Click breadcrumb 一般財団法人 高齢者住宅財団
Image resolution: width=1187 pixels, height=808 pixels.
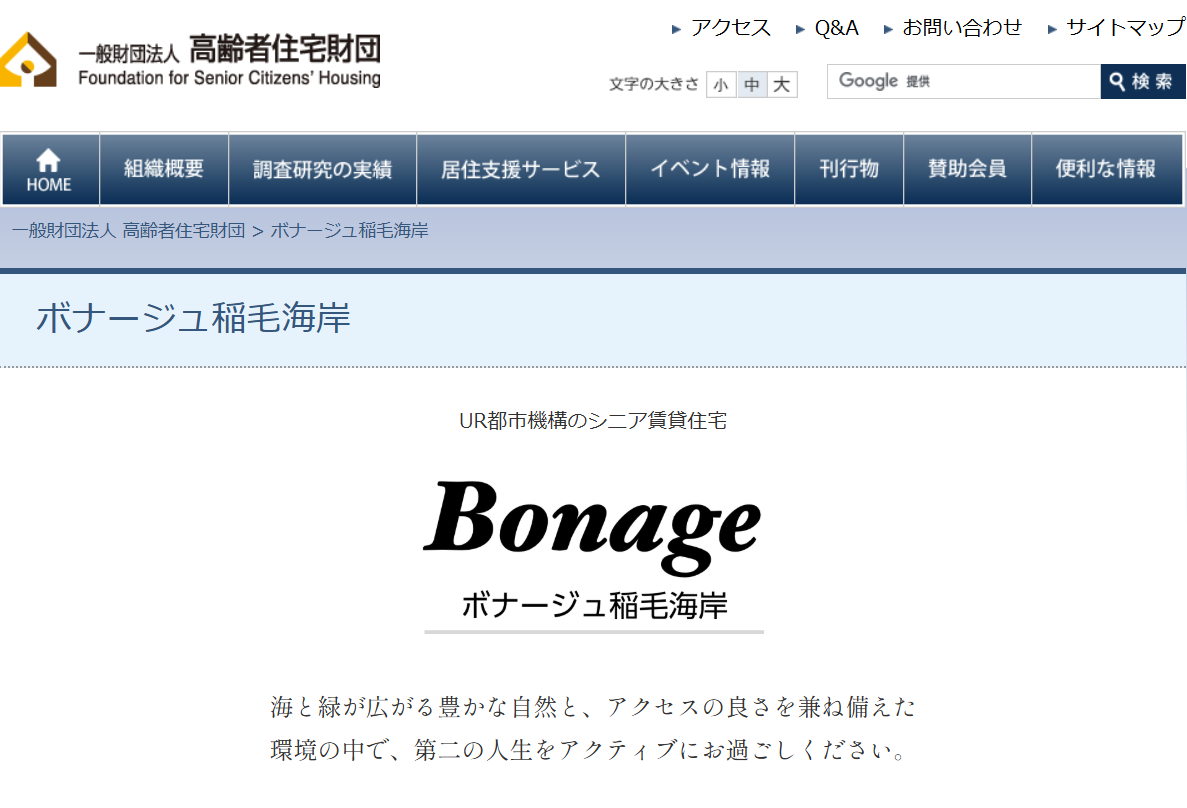coord(128,231)
